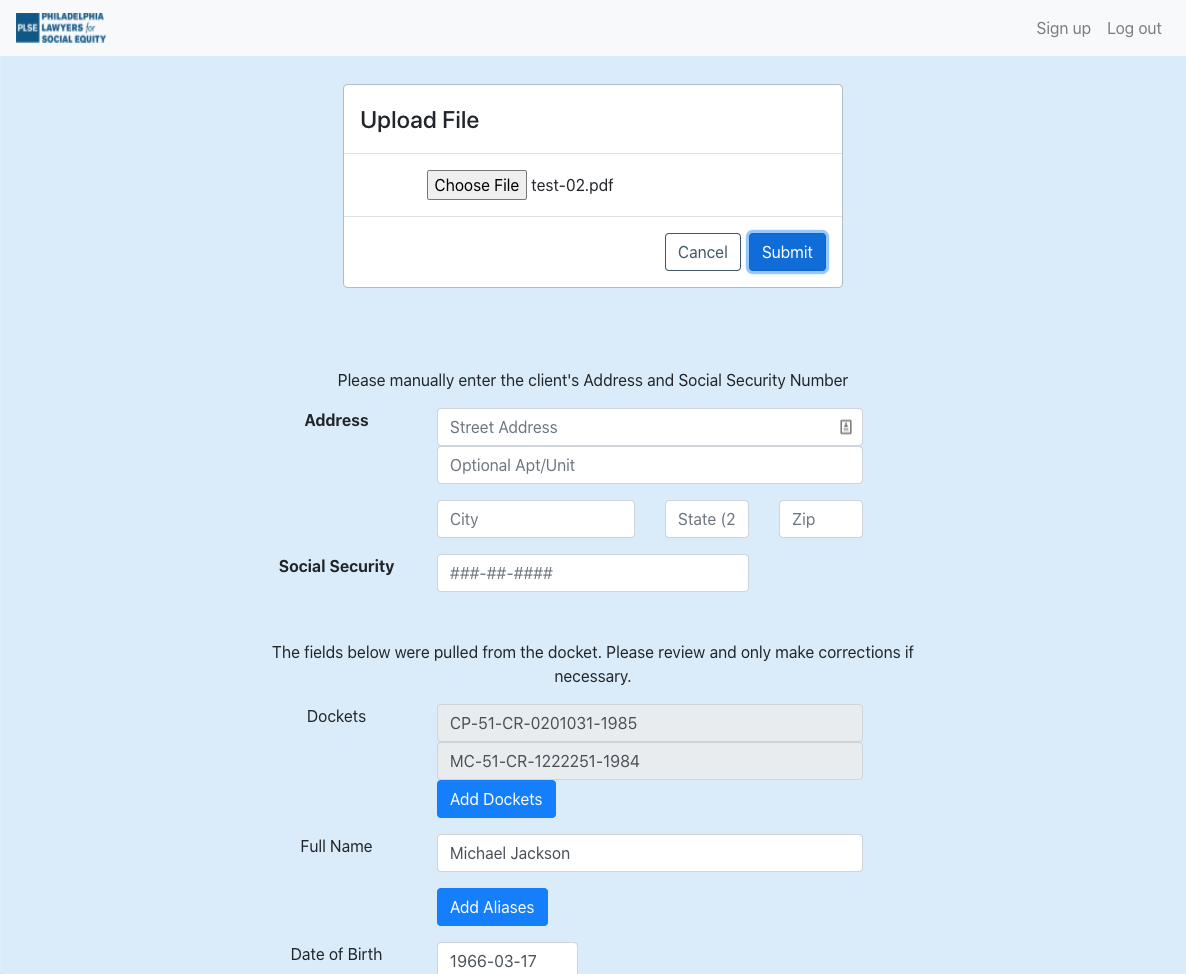1186x974 pixels.
Task: Click the Social Security number field
Action: pyautogui.click(x=592, y=573)
